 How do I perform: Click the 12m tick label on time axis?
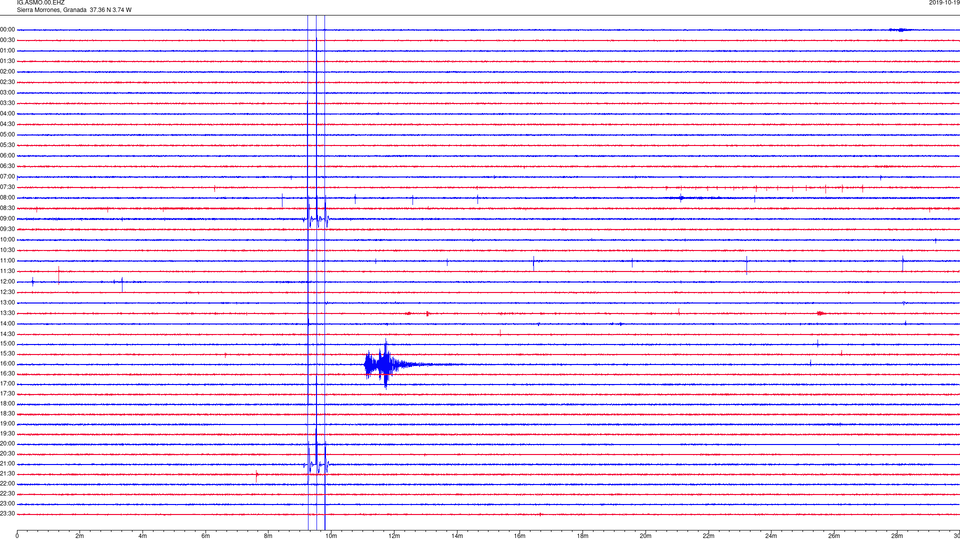tap(394, 536)
